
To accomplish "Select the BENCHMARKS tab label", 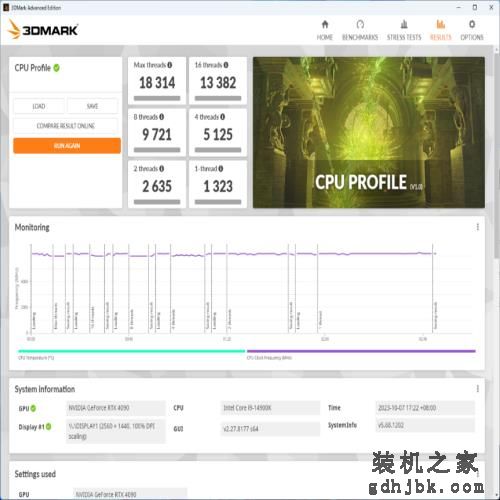I will (x=360, y=37).
